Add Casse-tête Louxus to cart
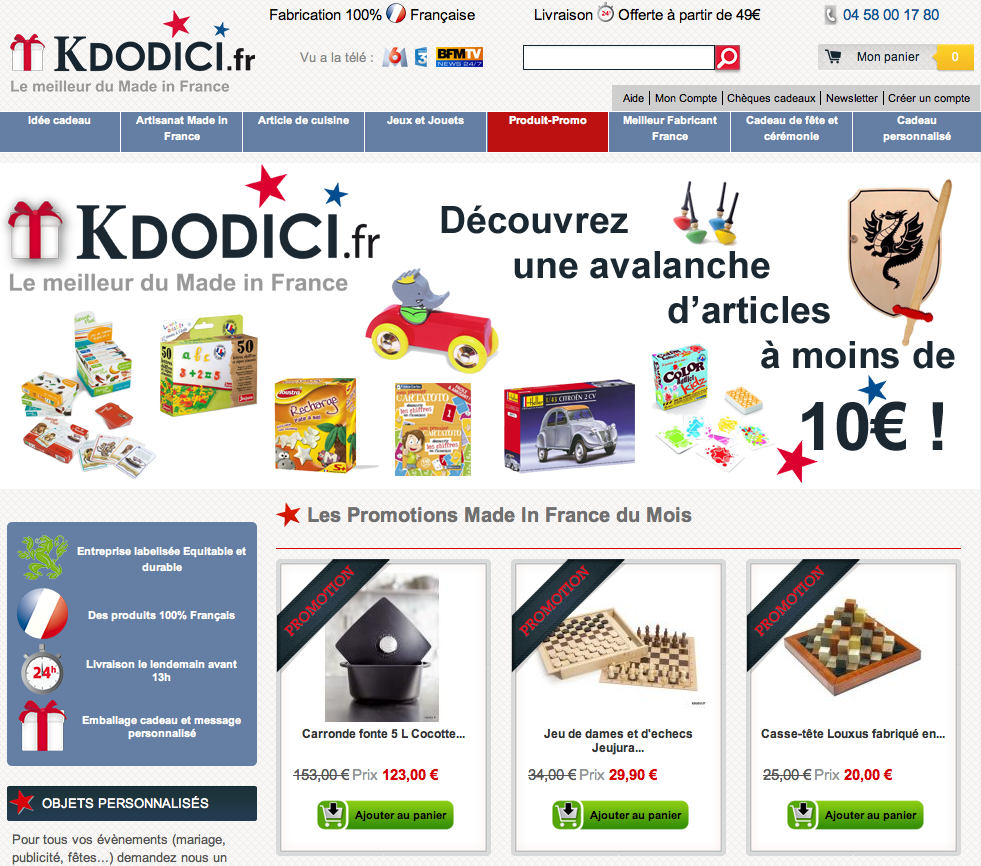 [855, 815]
